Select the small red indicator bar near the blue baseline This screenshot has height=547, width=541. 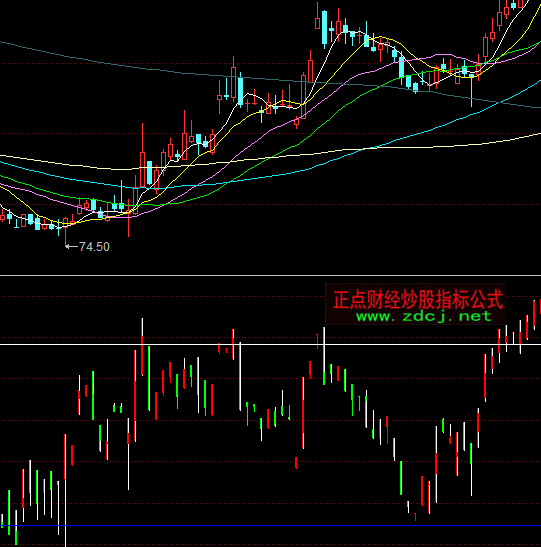pos(415,517)
